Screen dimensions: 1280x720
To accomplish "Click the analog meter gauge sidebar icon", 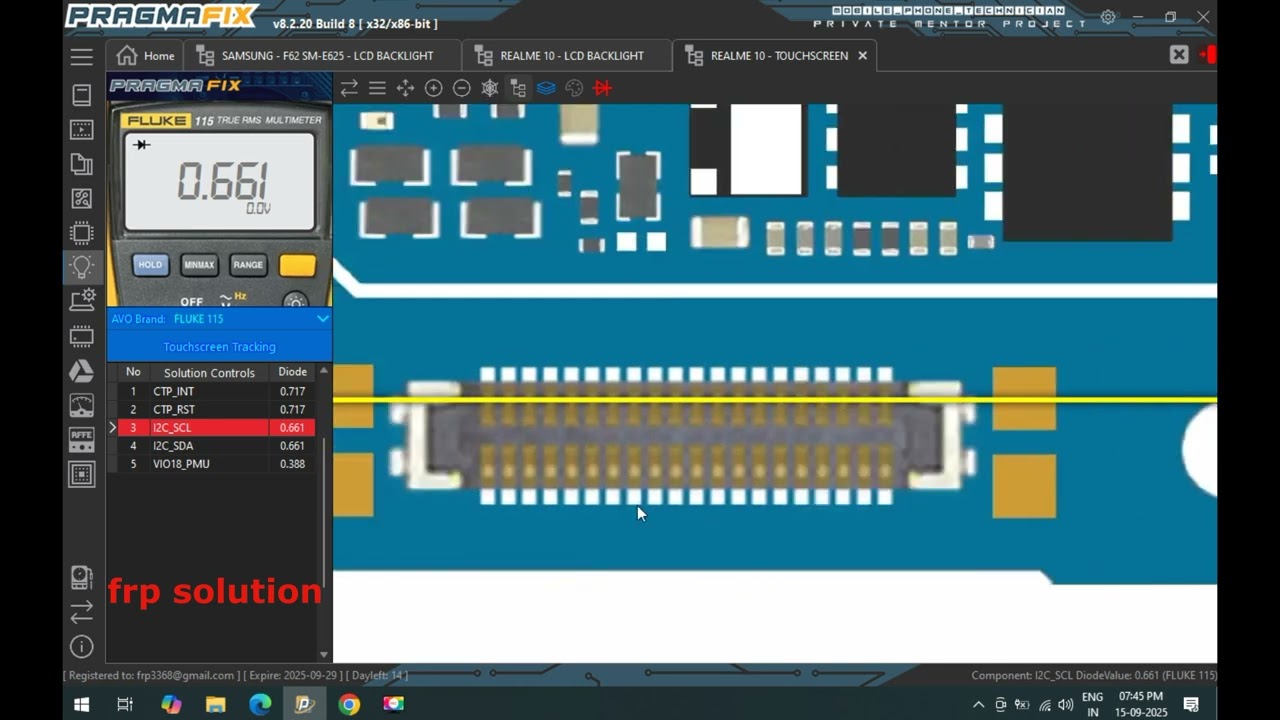I will tap(82, 405).
